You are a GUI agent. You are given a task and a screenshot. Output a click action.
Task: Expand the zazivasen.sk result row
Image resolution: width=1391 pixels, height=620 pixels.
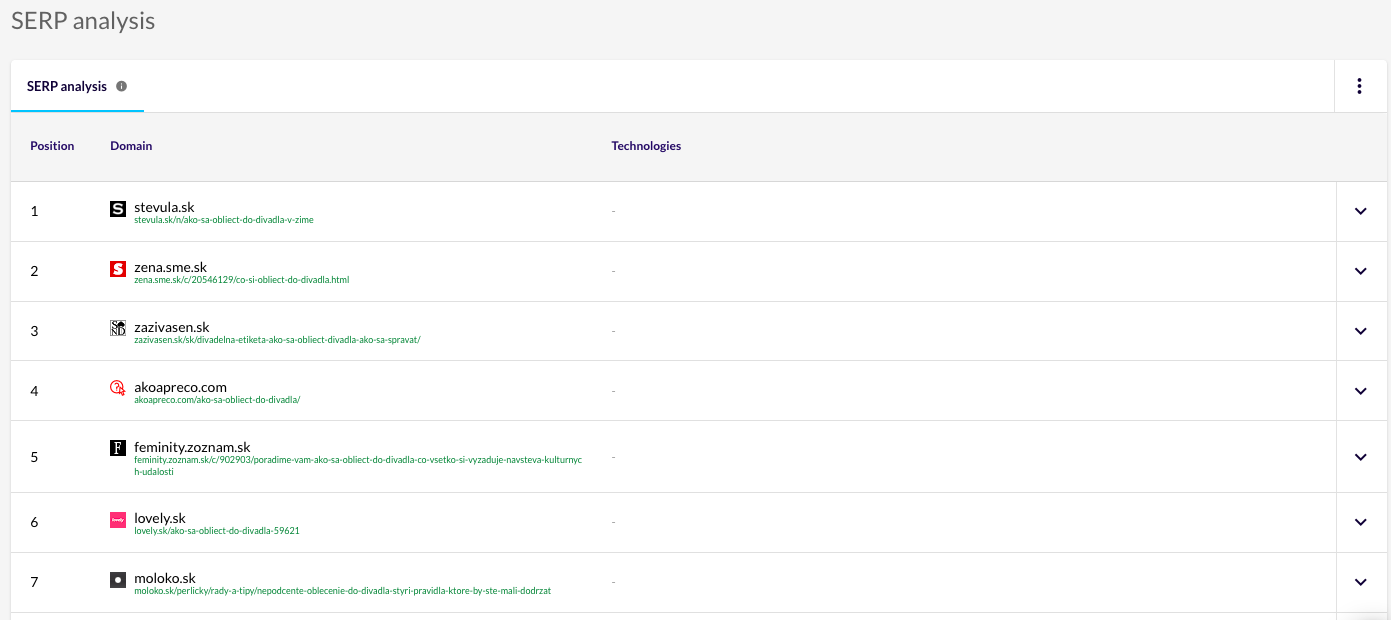click(x=1360, y=331)
